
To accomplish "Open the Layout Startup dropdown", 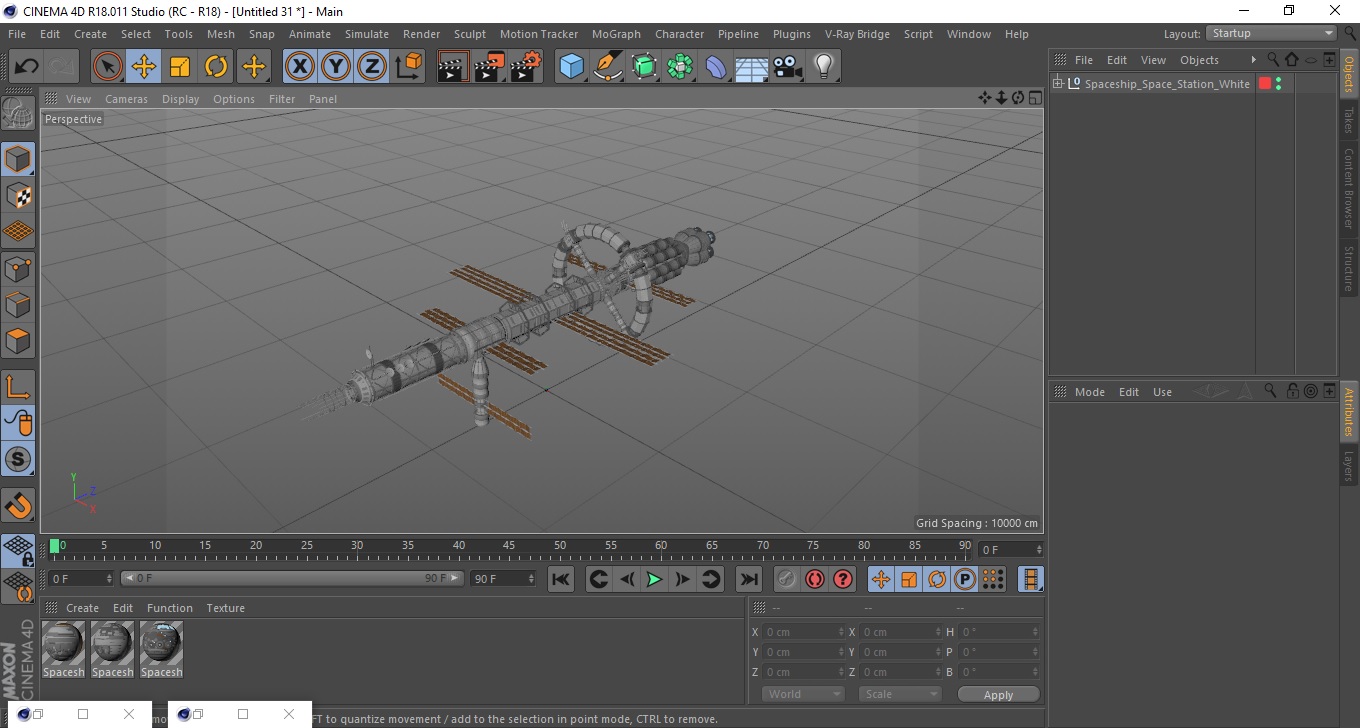I will [1271, 33].
